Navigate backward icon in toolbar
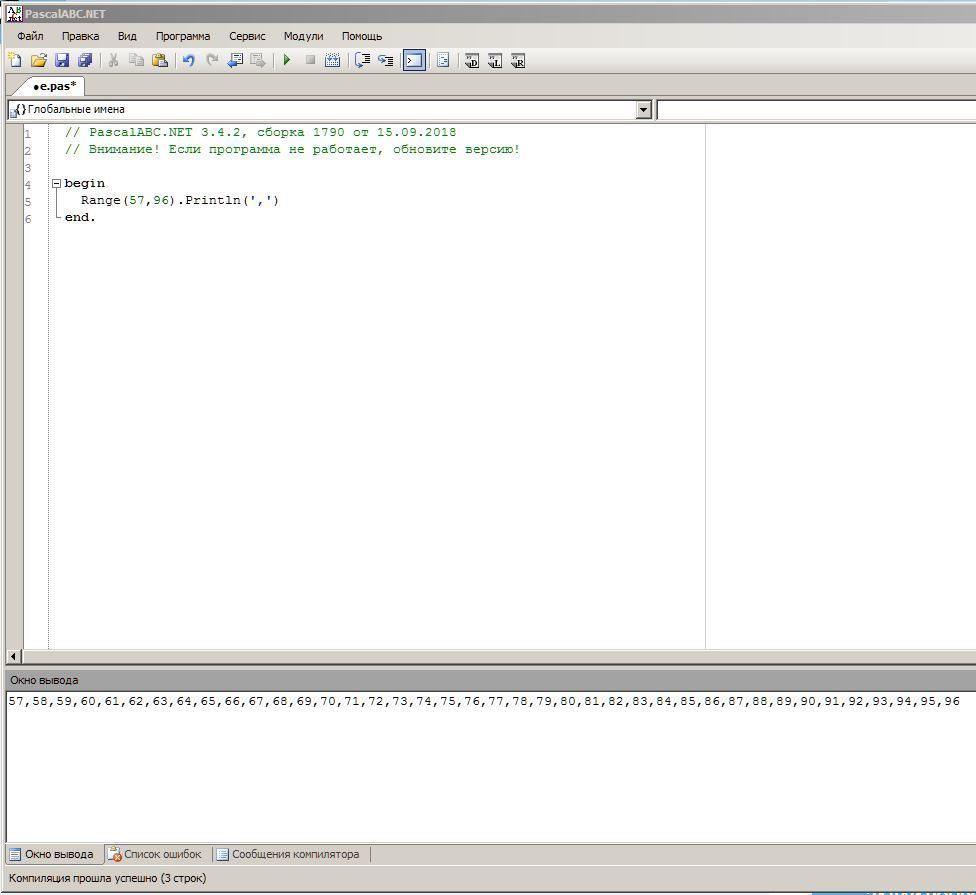The width and height of the screenshot is (976, 895). tap(235, 60)
